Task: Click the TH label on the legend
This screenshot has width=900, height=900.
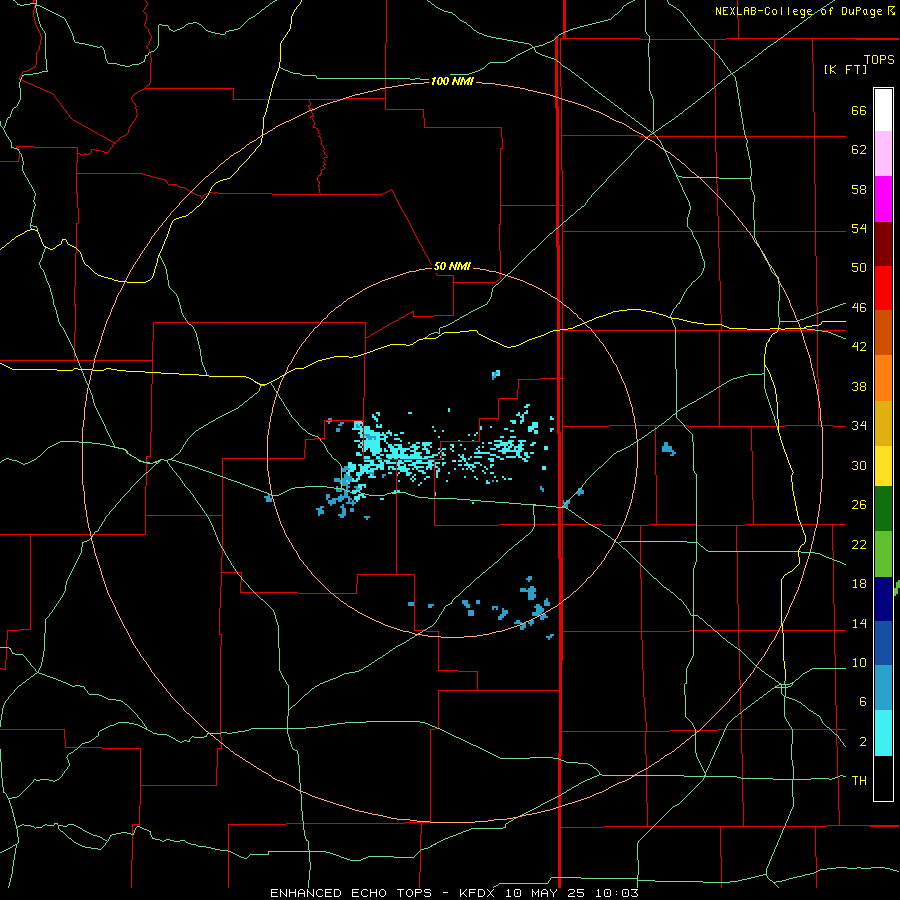Action: [x=859, y=781]
